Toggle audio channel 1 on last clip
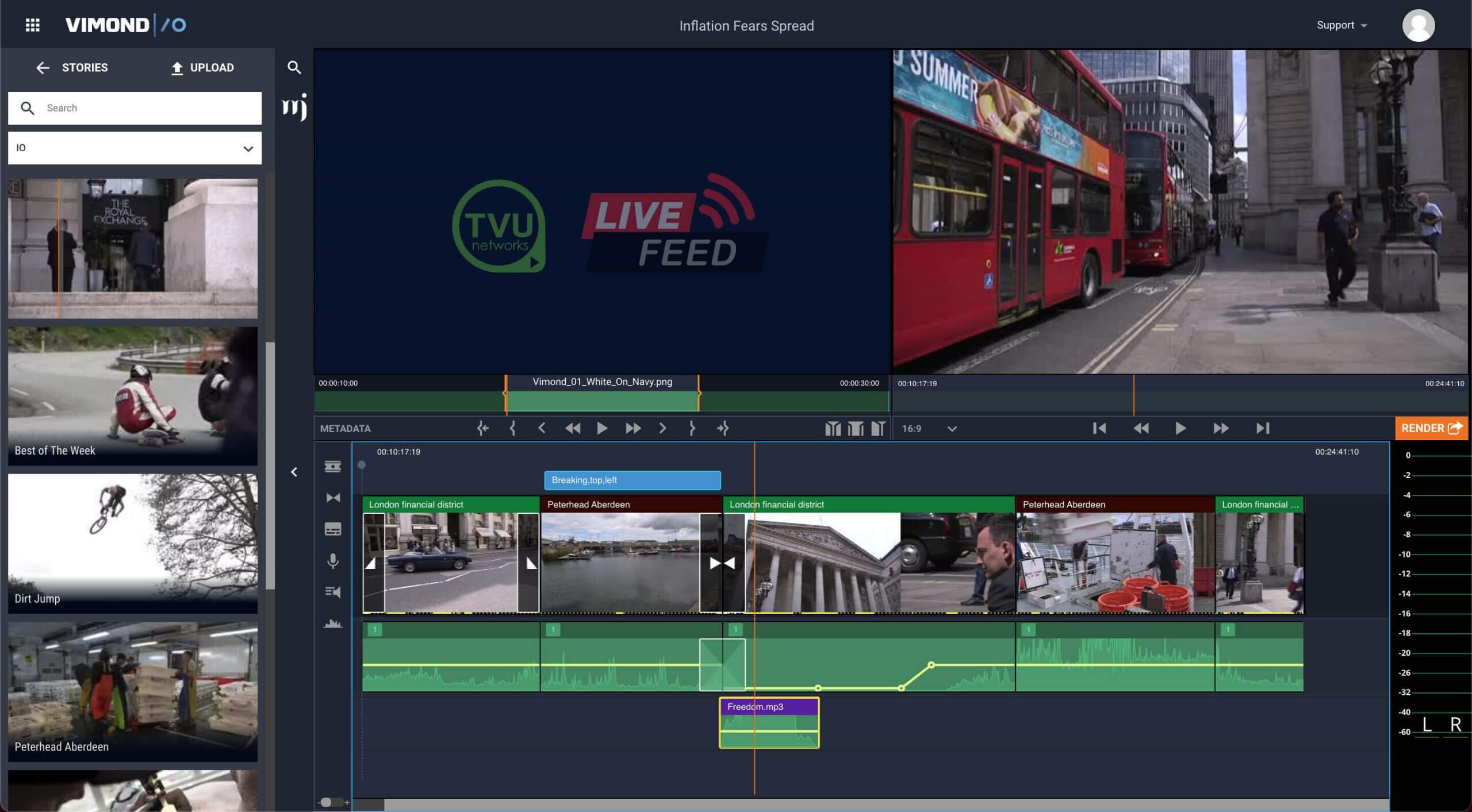 click(1228, 630)
